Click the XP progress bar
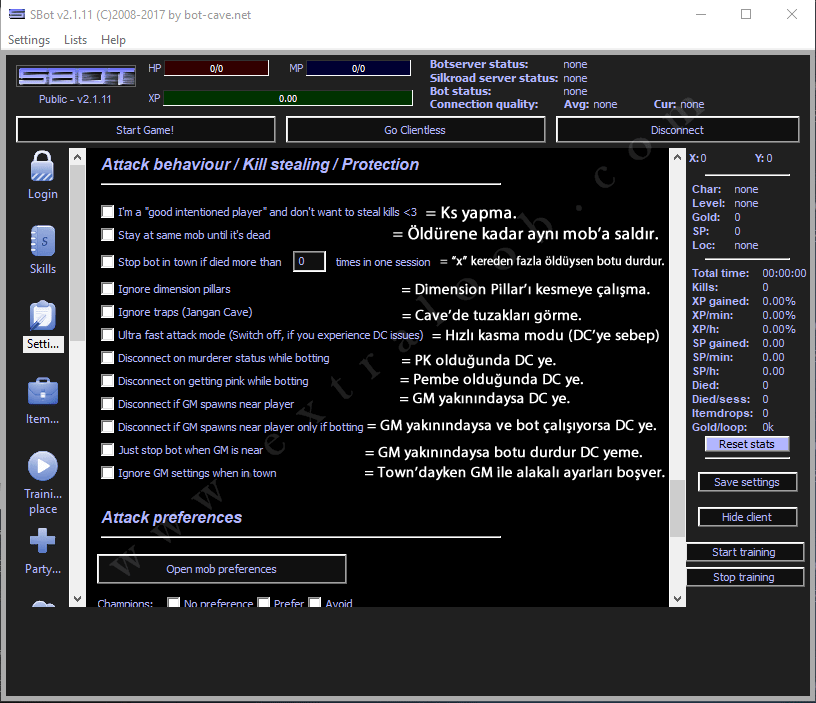 (x=288, y=98)
